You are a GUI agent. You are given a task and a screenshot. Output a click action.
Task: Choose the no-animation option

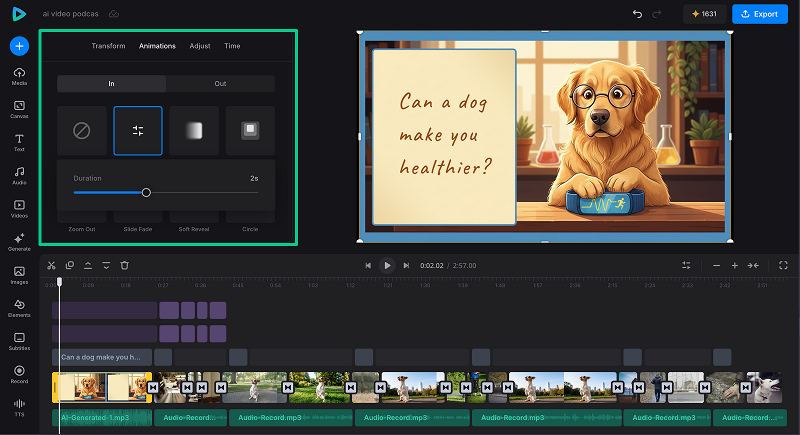82,131
